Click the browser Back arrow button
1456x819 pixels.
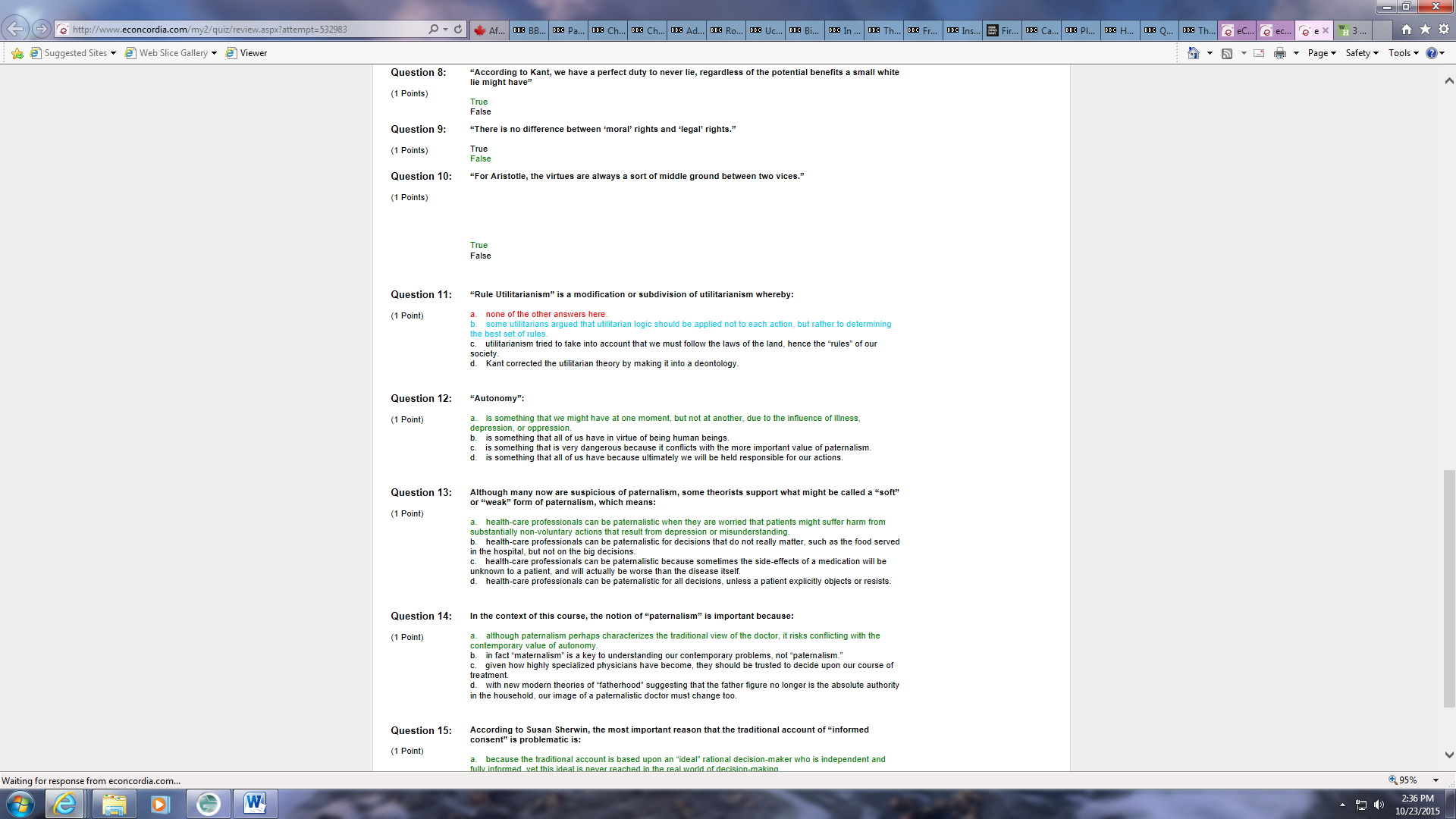(14, 29)
